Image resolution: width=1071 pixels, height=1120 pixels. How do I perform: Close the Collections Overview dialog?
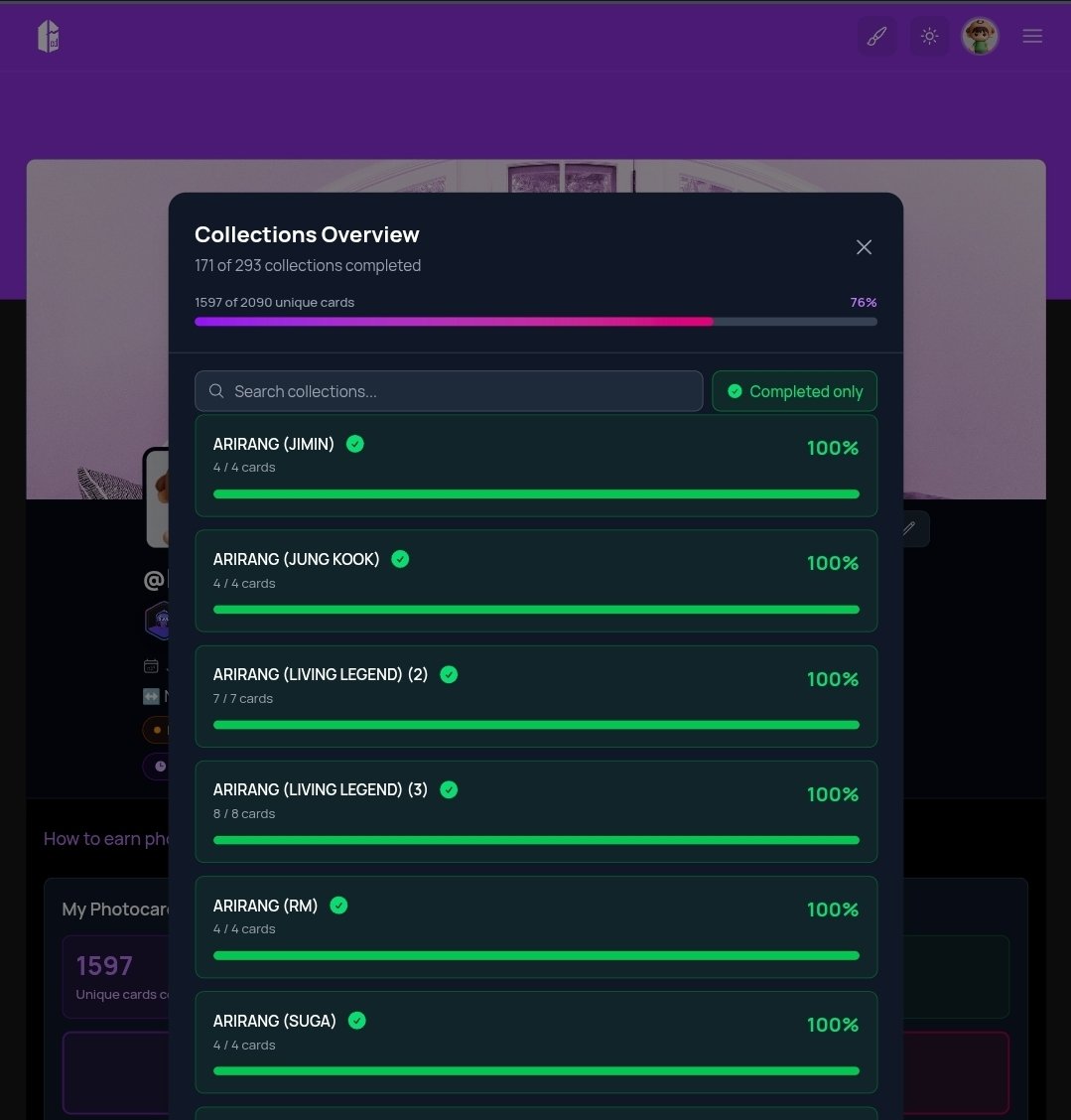tap(864, 247)
